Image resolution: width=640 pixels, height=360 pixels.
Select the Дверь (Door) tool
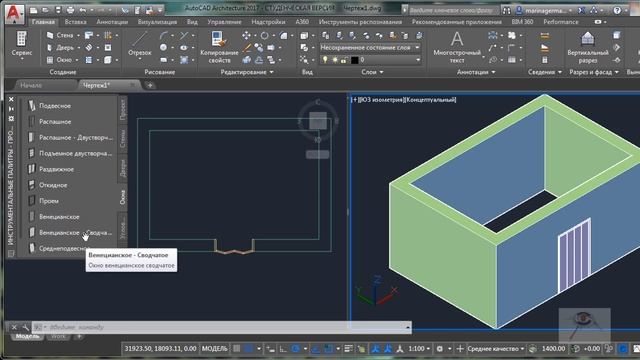60,48
